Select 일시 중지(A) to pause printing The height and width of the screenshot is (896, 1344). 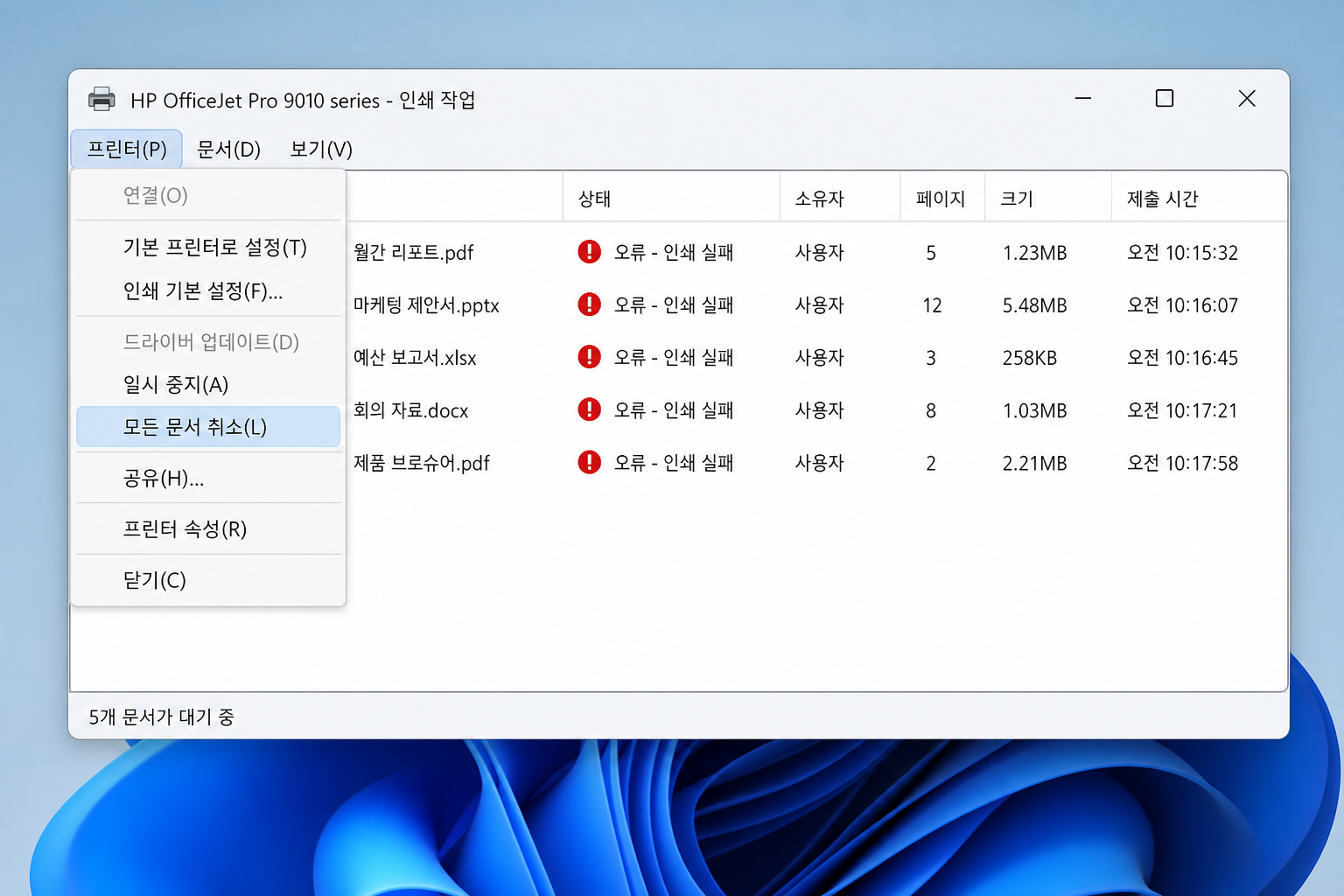[x=208, y=384]
